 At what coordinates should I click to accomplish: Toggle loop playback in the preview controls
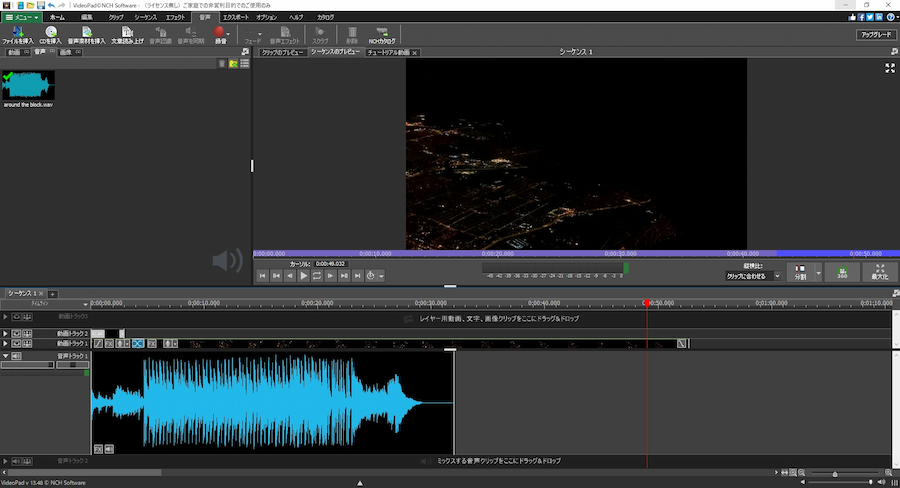coord(317,275)
